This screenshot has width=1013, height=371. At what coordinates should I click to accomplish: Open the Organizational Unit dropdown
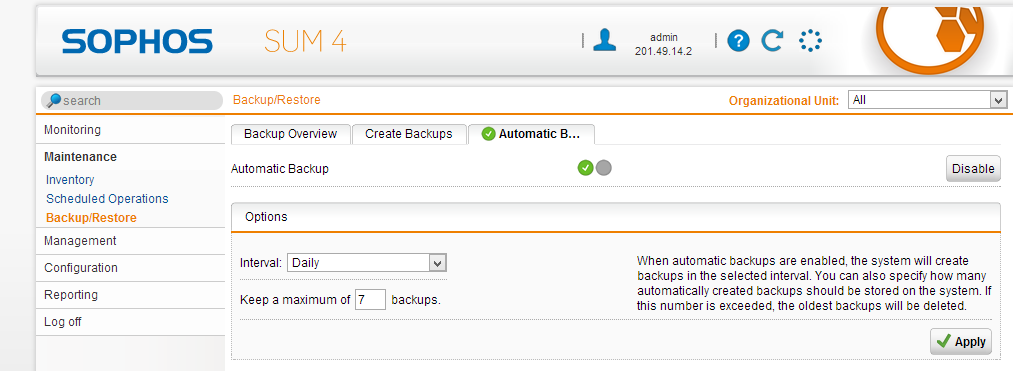tap(928, 100)
